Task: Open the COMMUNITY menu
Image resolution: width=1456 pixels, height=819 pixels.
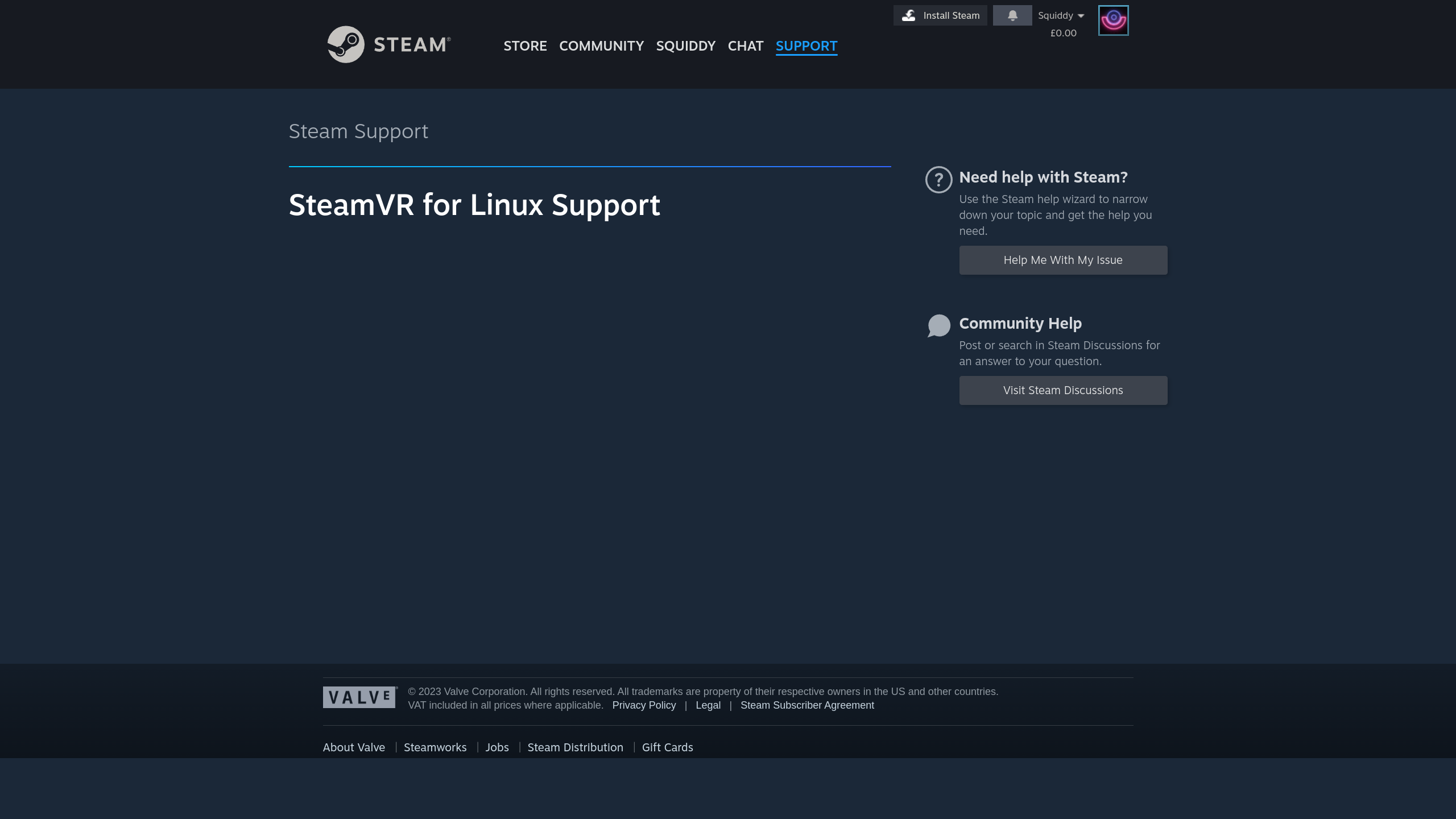Action: click(x=601, y=46)
